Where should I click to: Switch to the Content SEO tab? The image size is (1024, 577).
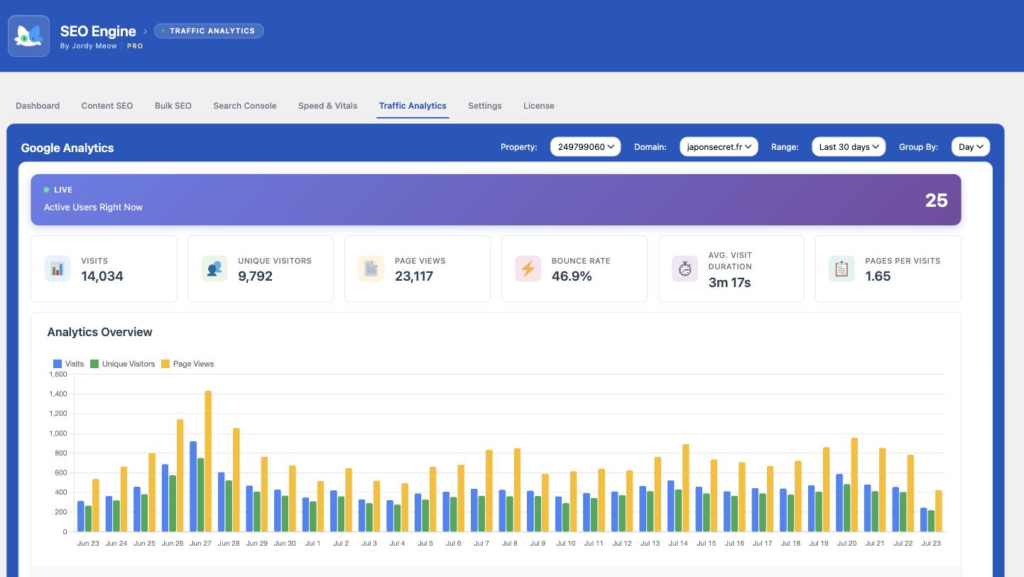point(107,106)
